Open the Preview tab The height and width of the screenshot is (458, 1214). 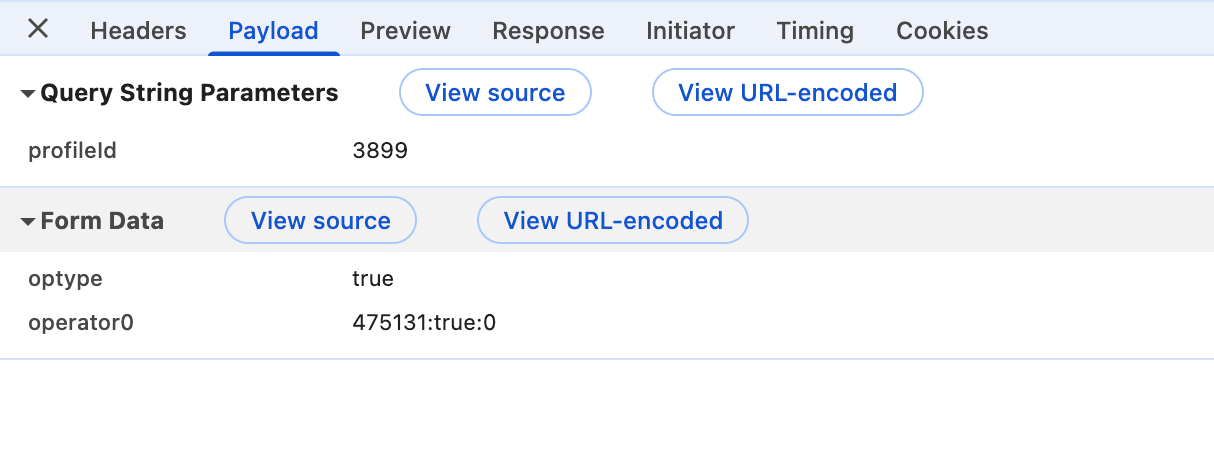click(405, 31)
